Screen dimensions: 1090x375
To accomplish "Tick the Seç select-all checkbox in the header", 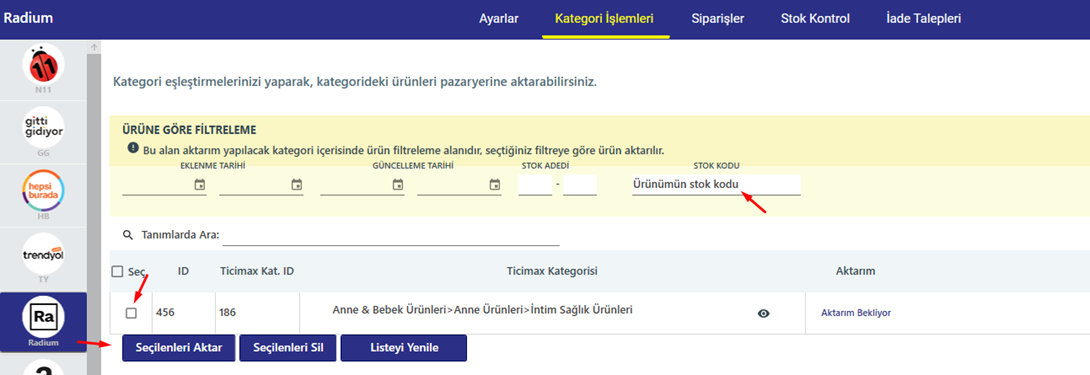I will tap(117, 271).
